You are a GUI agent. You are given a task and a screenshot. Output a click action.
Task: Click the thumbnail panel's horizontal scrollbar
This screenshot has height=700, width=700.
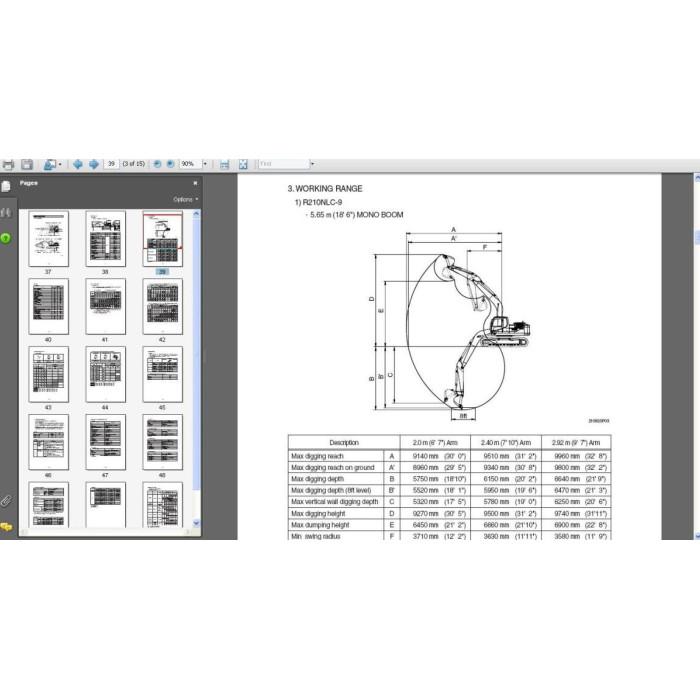click(105, 532)
